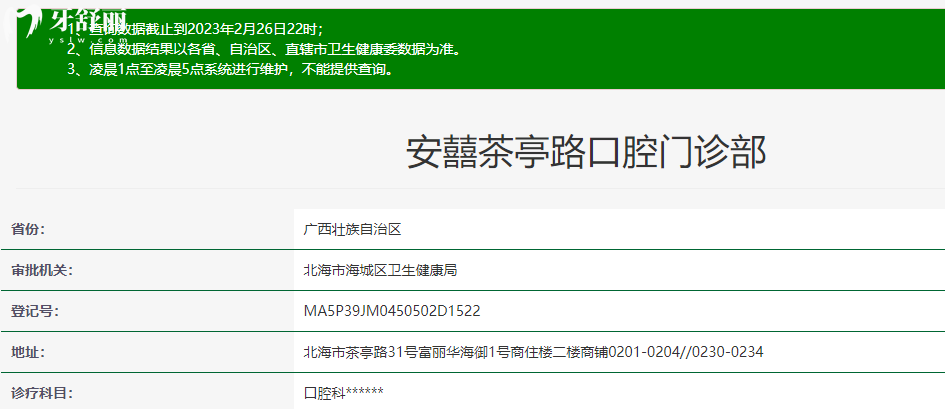Select the 地址 label
The width and height of the screenshot is (945, 409).
[28, 352]
